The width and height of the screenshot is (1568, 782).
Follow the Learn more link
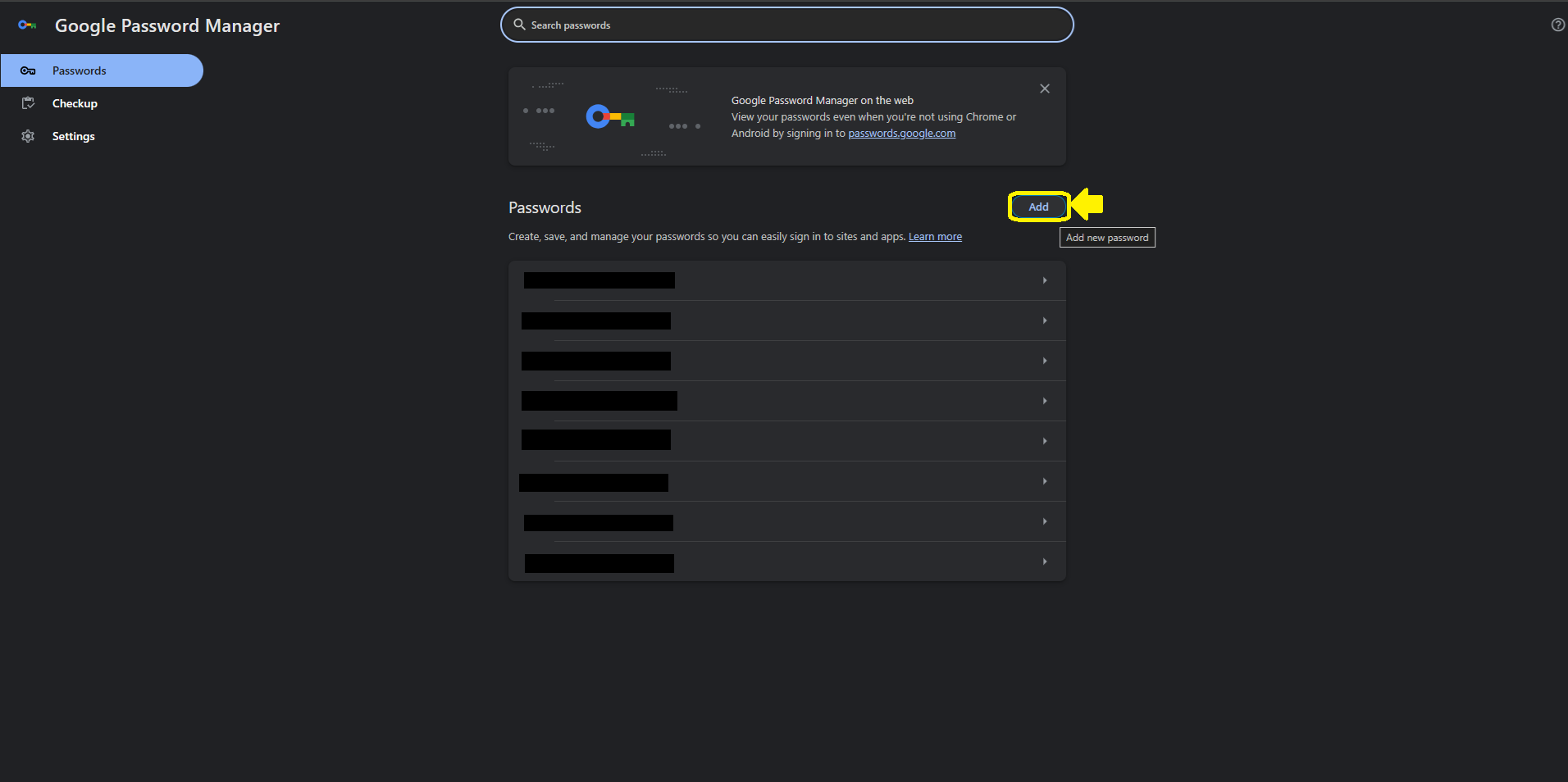point(935,237)
